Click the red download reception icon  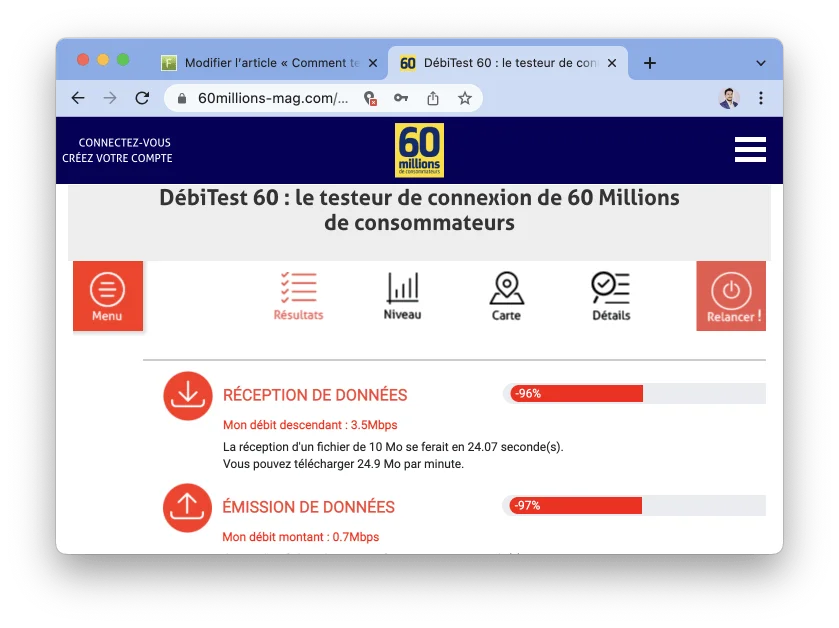click(187, 396)
